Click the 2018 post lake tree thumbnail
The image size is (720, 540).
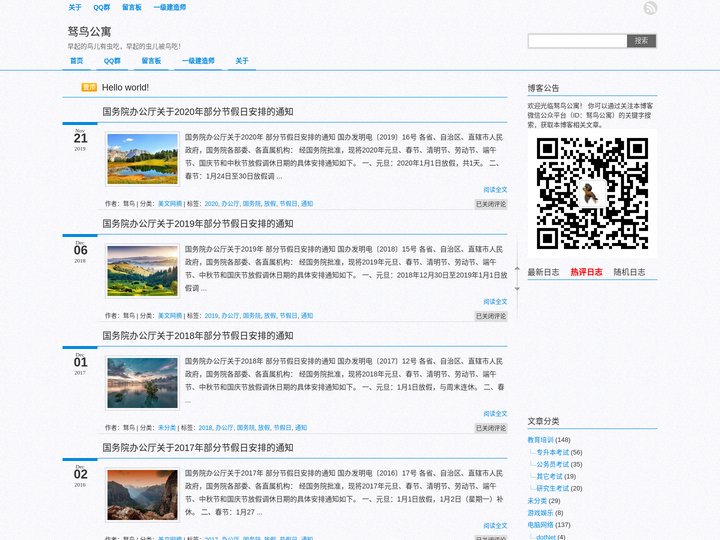142,383
